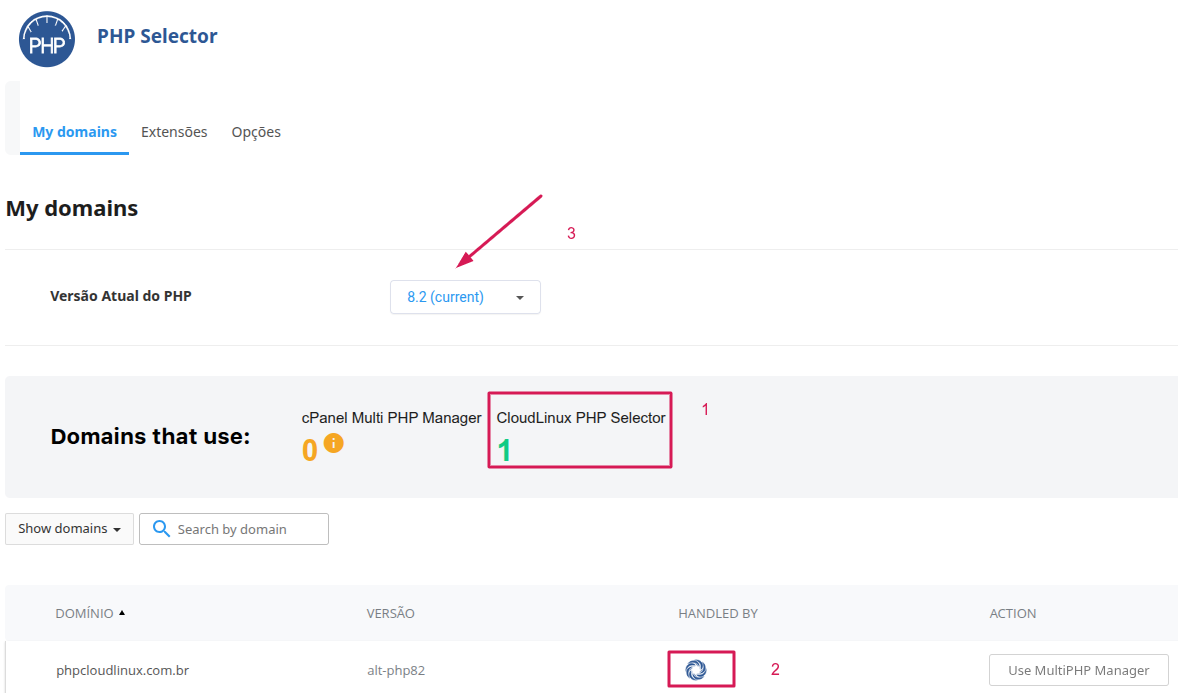Click the alt-php82 version cell
The width and height of the screenshot is (1178, 693).
coord(396,670)
